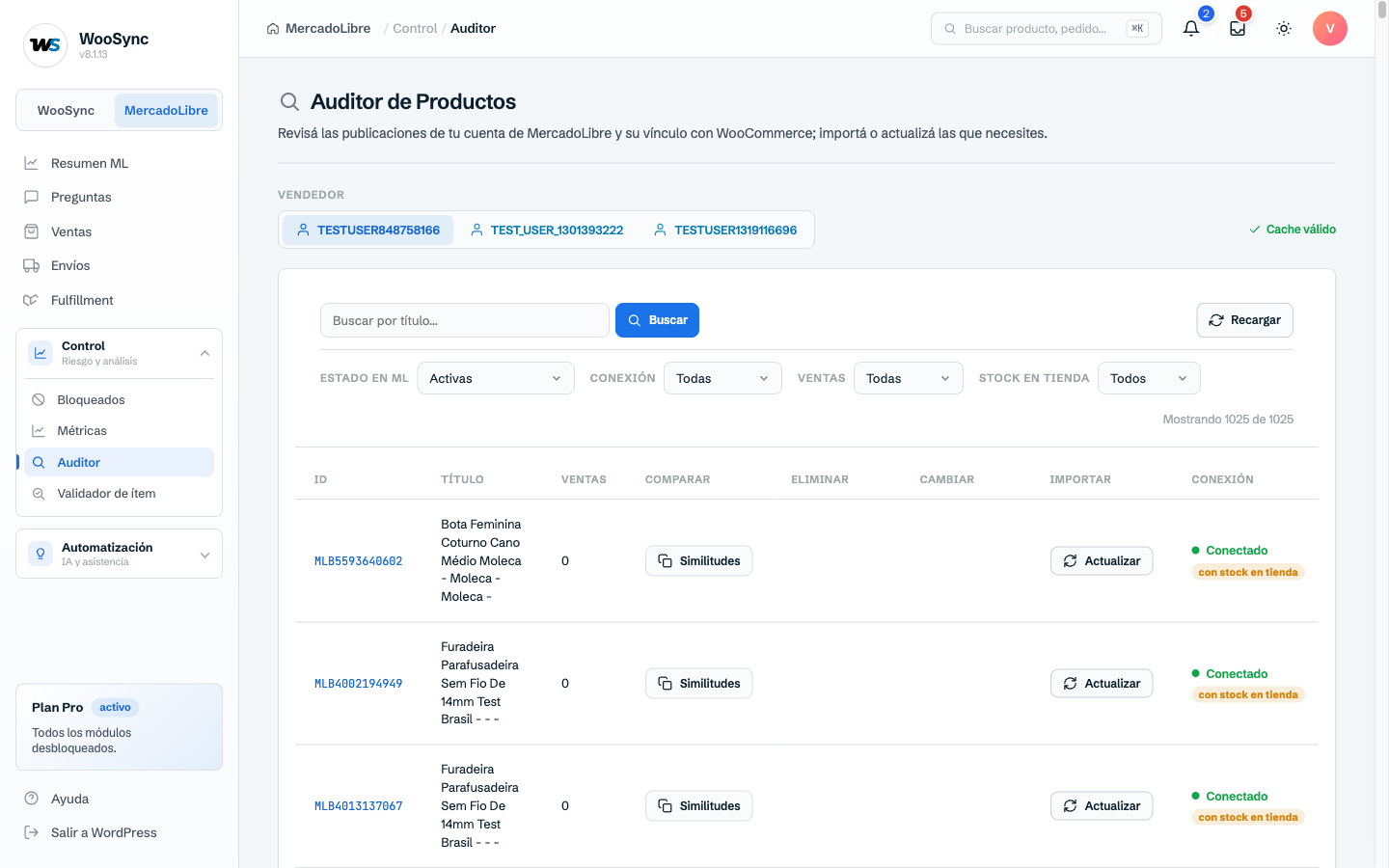Viewport: 1389px width, 868px height.
Task: Click the Recargar button
Action: pos(1244,320)
